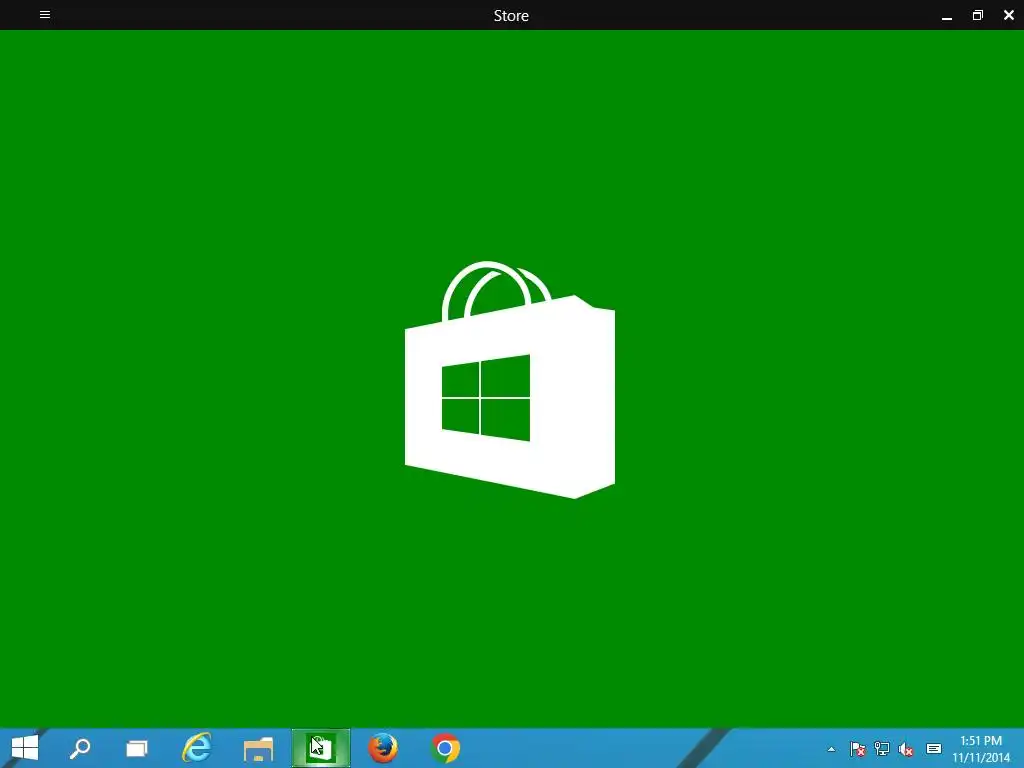Image resolution: width=1024 pixels, height=768 pixels.
Task: Restore down the Store window
Action: 978,15
